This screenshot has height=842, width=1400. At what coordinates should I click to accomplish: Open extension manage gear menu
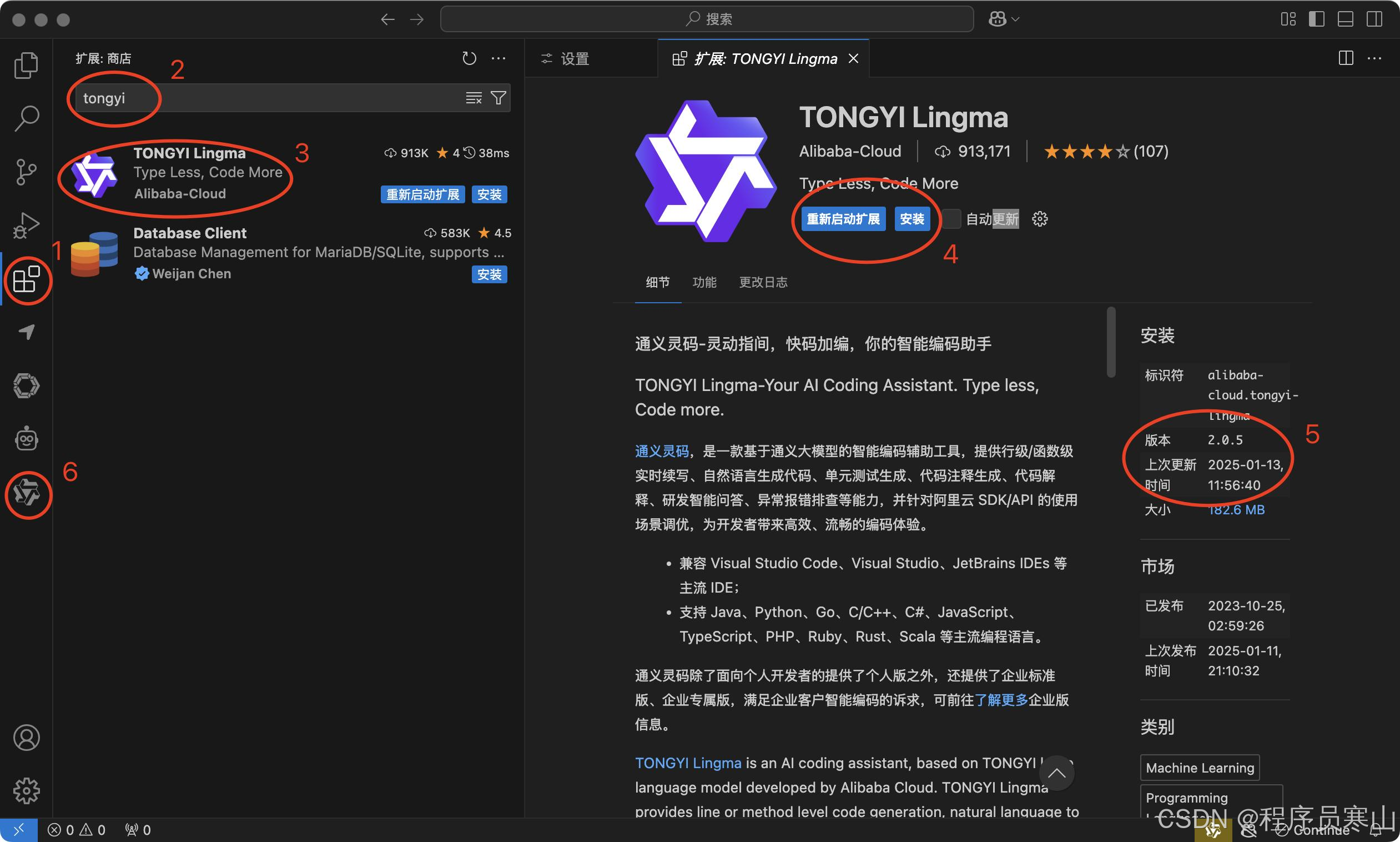point(1039,219)
